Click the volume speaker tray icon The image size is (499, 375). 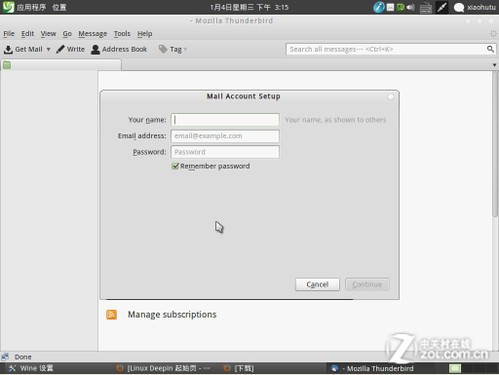(410, 7)
